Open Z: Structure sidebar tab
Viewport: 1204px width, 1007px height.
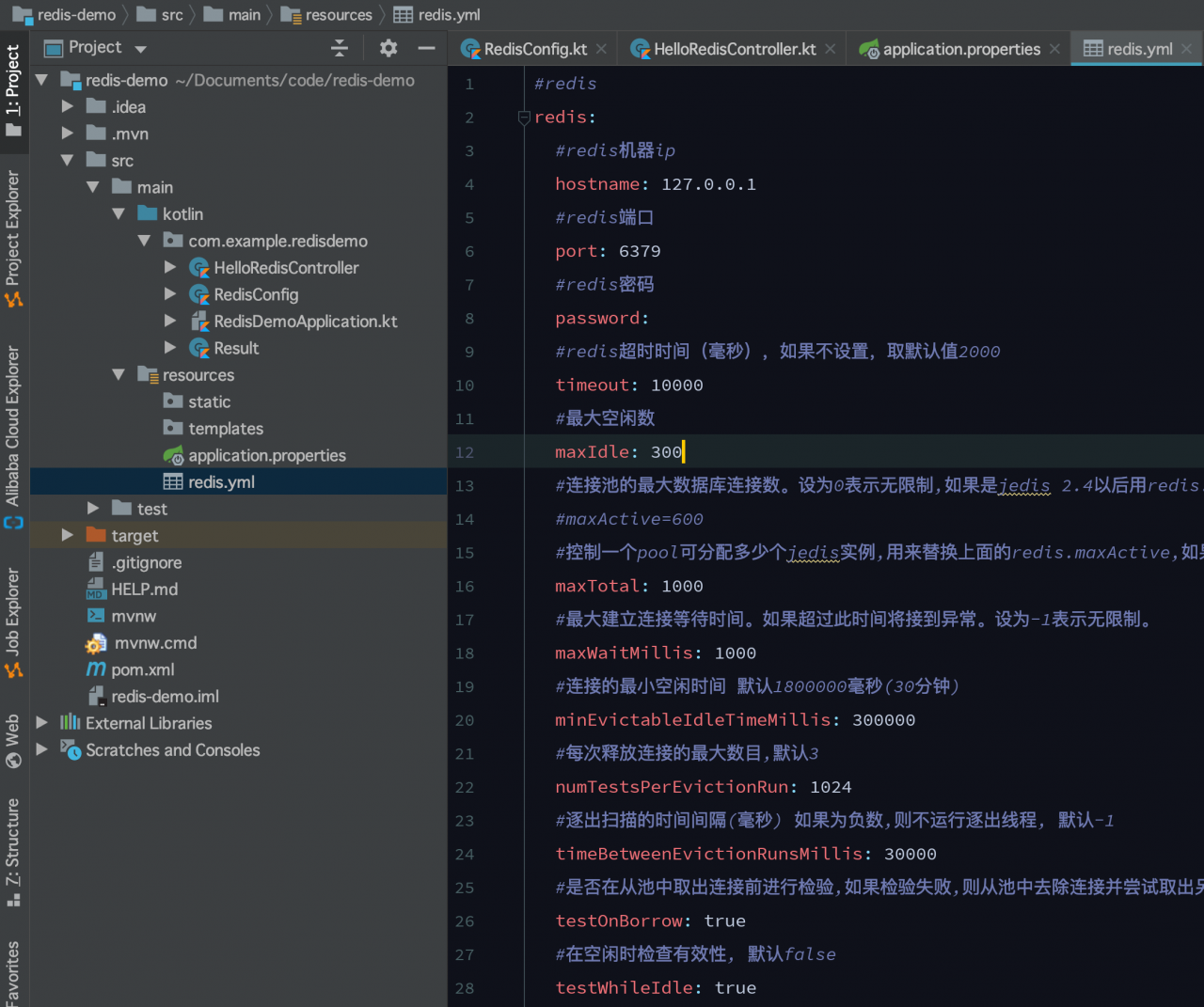pyautogui.click(x=13, y=852)
